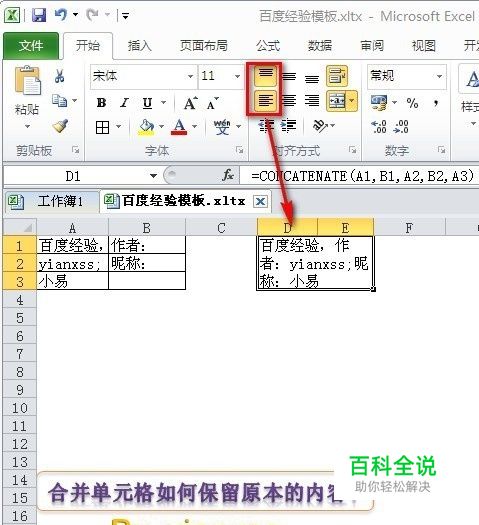Open 剪贴板 pane launcher
The image size is (479, 525).
(x=76, y=150)
